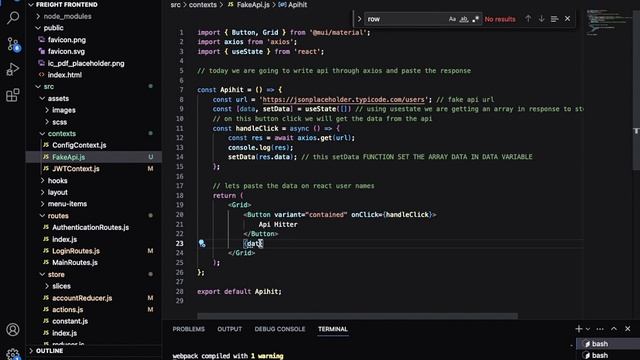Switch to the OUTPUT panel tab
Screen dimensions: 640x360
click(229, 329)
